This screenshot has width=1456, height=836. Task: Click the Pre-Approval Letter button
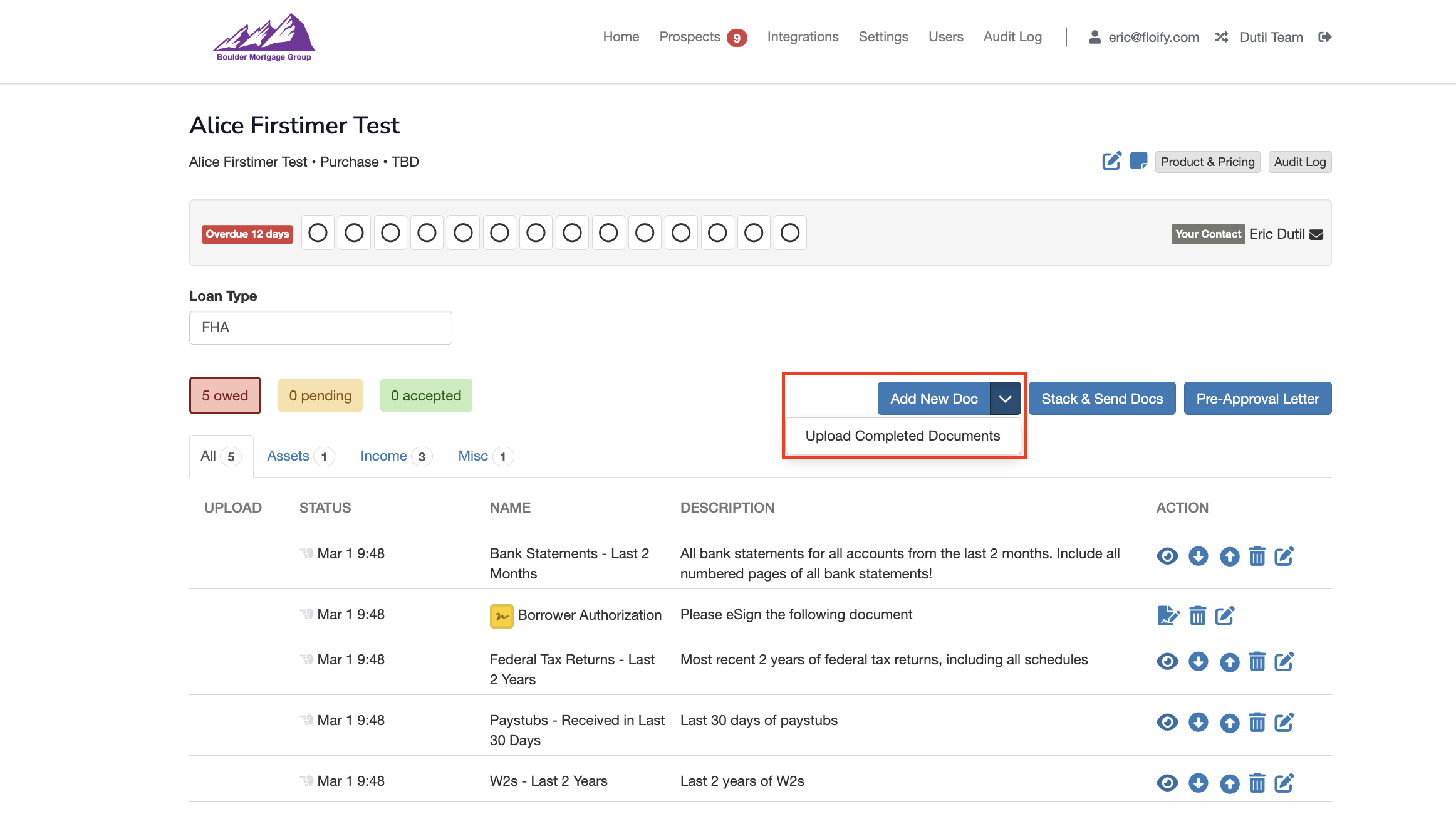[x=1257, y=398]
